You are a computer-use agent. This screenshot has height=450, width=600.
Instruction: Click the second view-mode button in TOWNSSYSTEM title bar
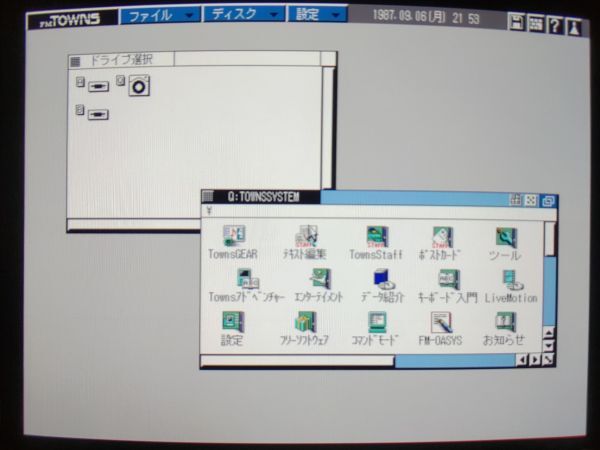[x=530, y=200]
